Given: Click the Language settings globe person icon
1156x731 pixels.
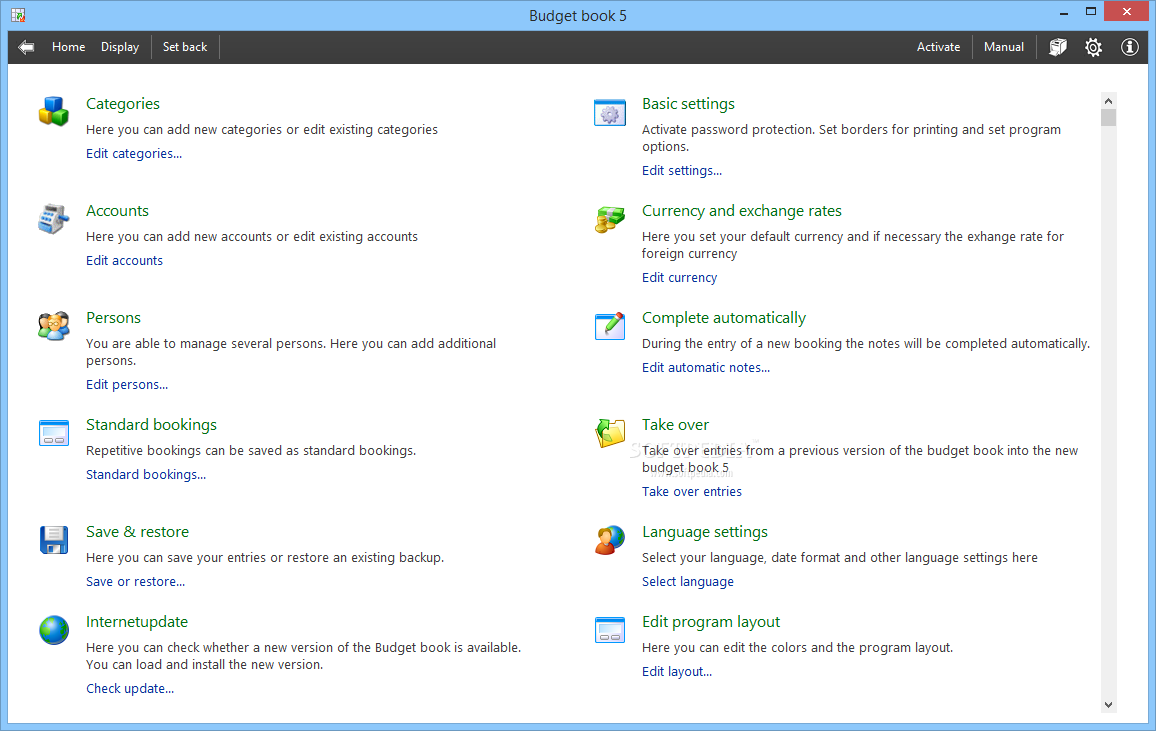Looking at the screenshot, I should (x=610, y=539).
